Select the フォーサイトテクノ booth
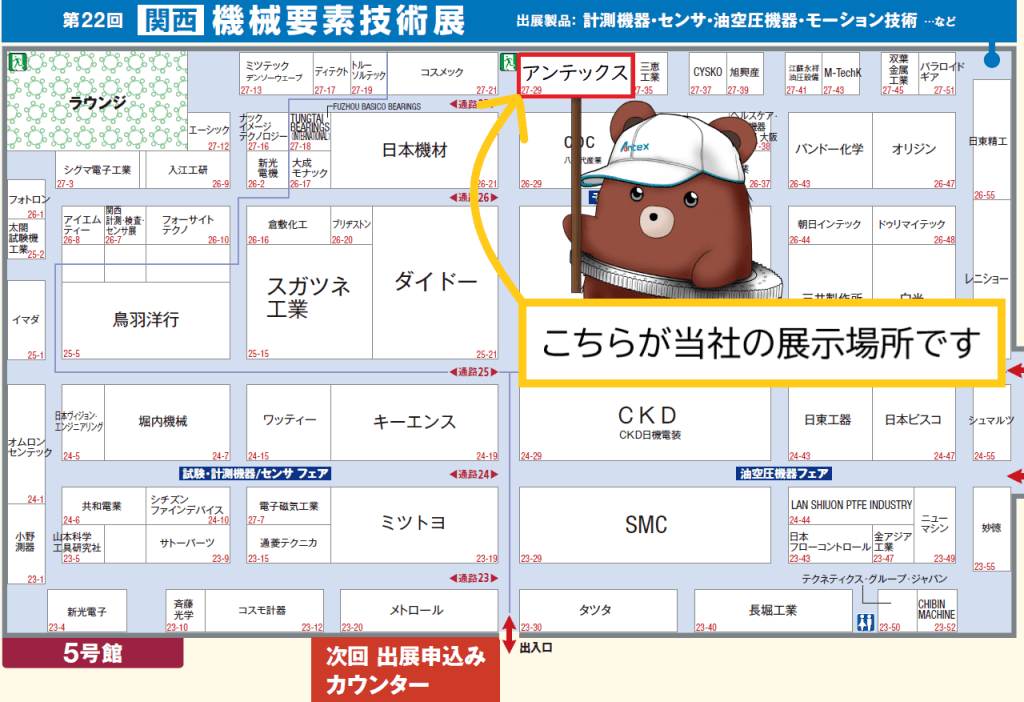 (188, 226)
